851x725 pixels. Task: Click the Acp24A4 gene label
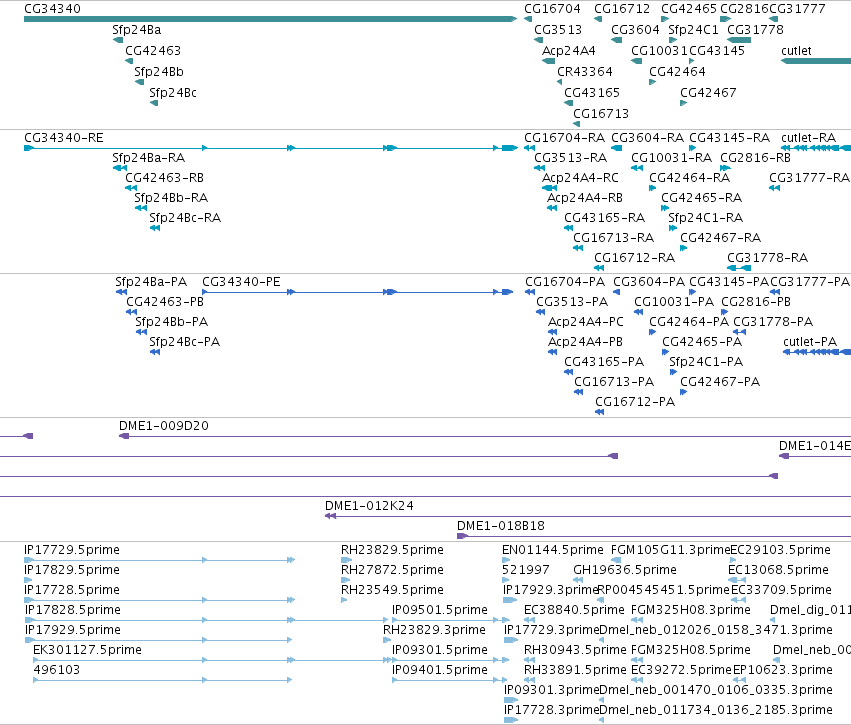click(x=568, y=50)
